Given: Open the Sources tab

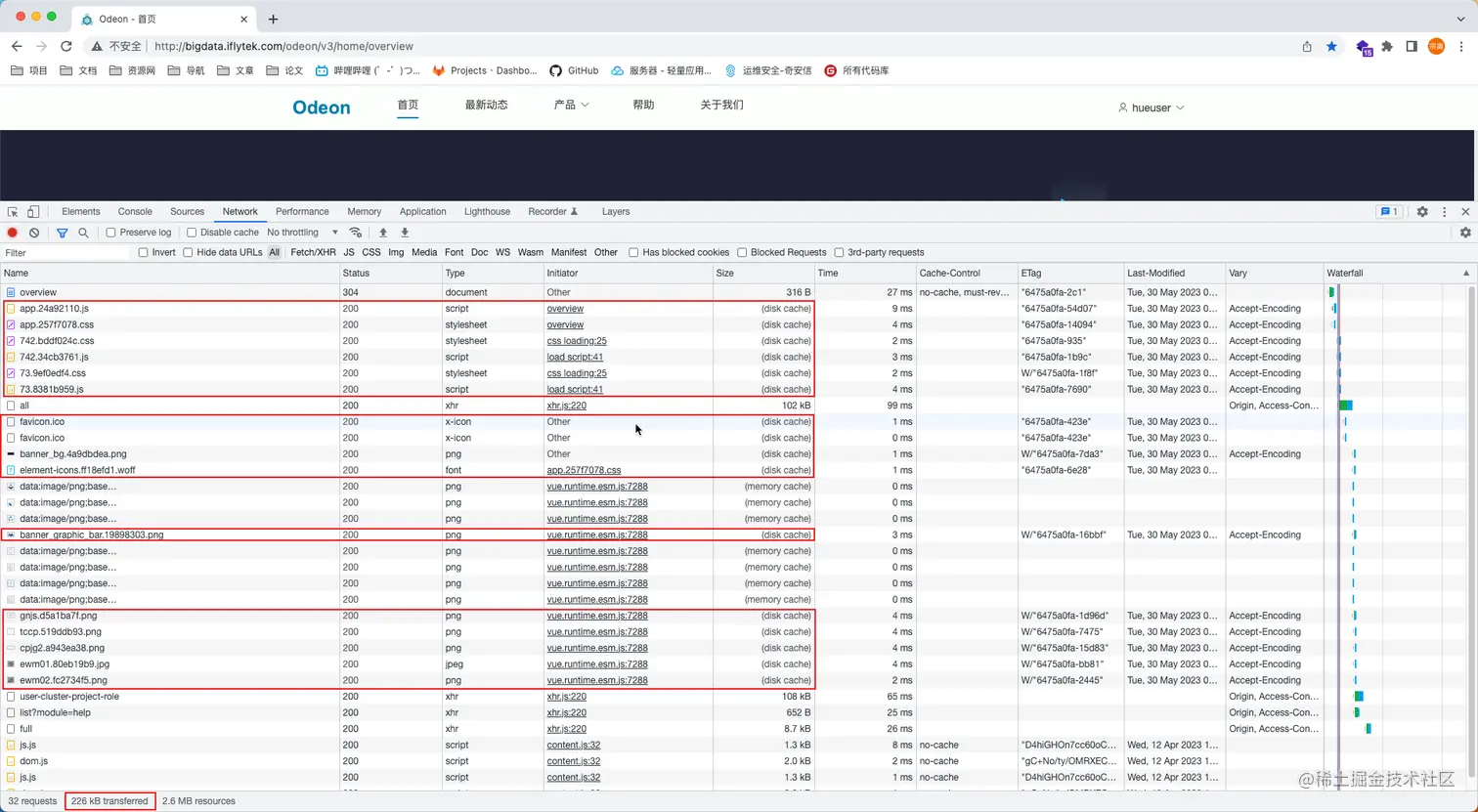Looking at the screenshot, I should (187, 211).
